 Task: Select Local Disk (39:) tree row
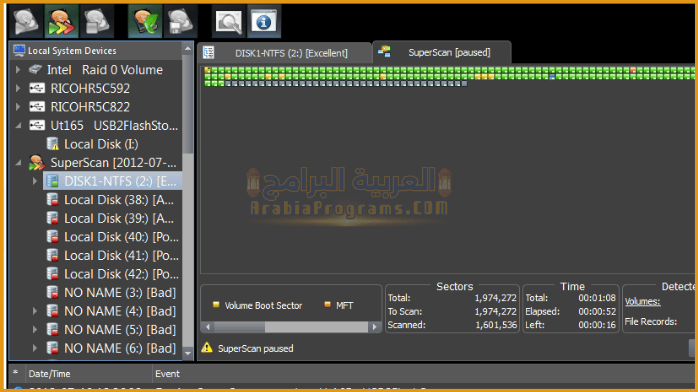[x=113, y=218]
